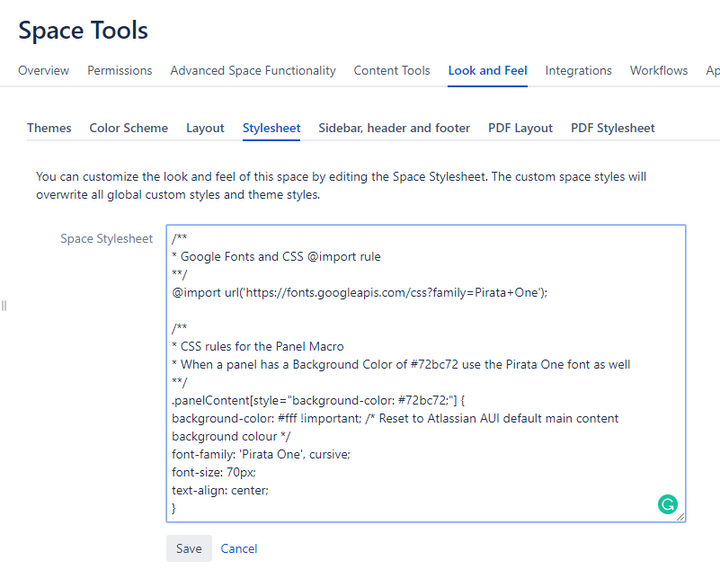
Task: Open the PDF Stylesheet sub-tab
Action: (613, 128)
